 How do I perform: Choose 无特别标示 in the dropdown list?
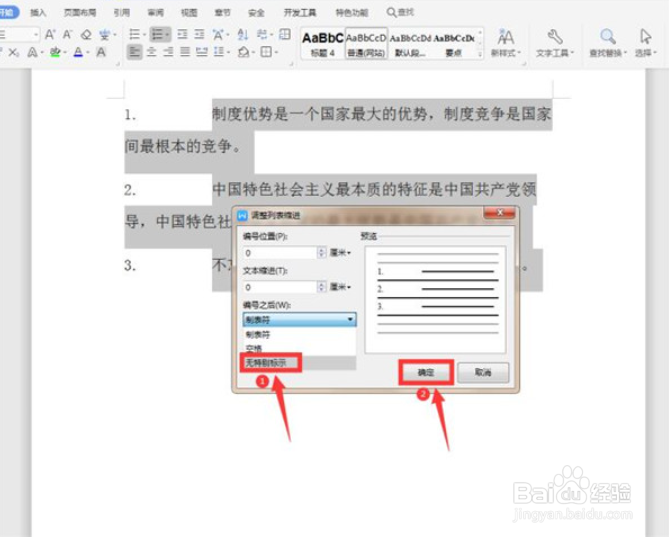point(299,363)
